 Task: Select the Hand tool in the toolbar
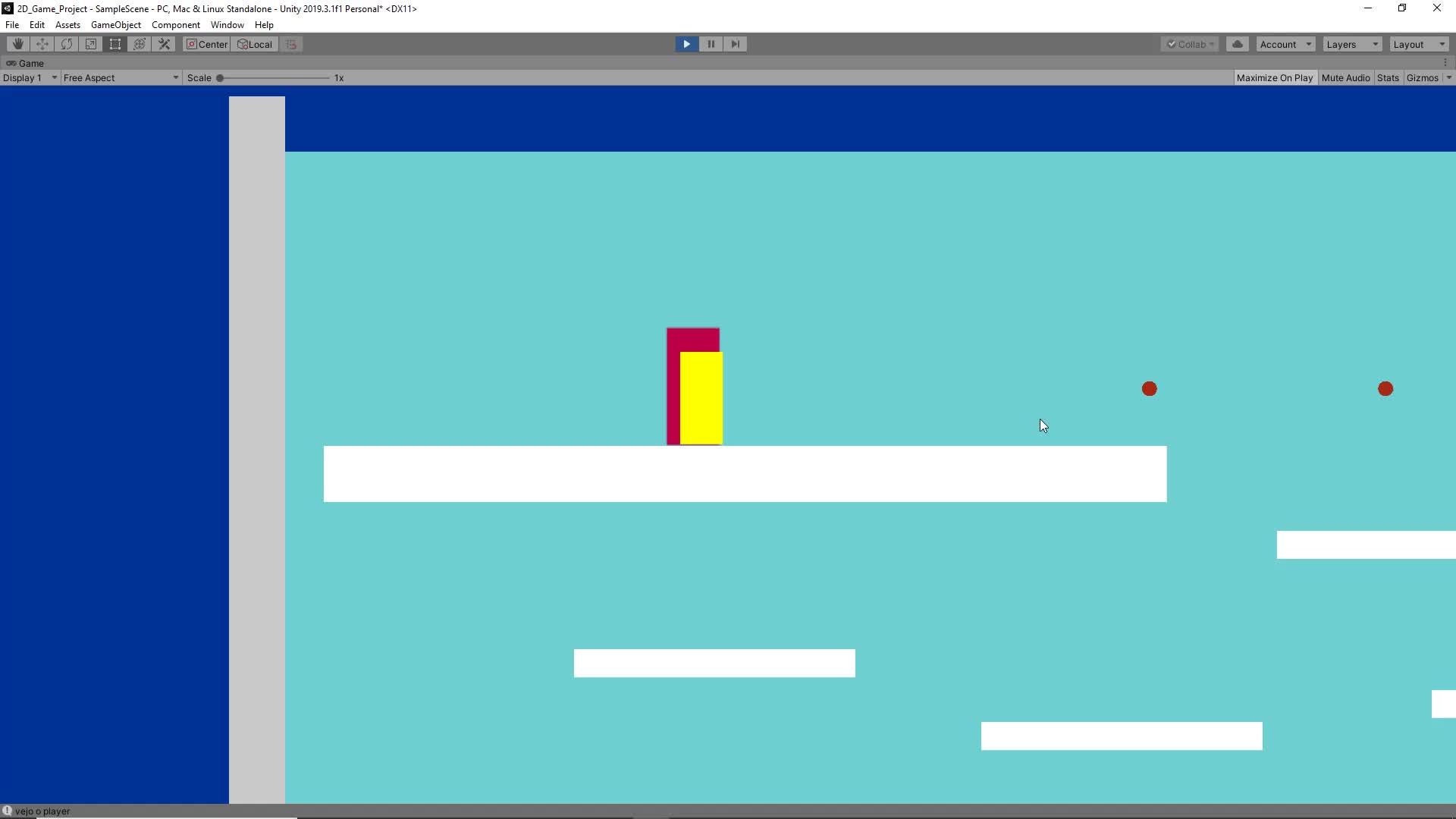pos(17,44)
